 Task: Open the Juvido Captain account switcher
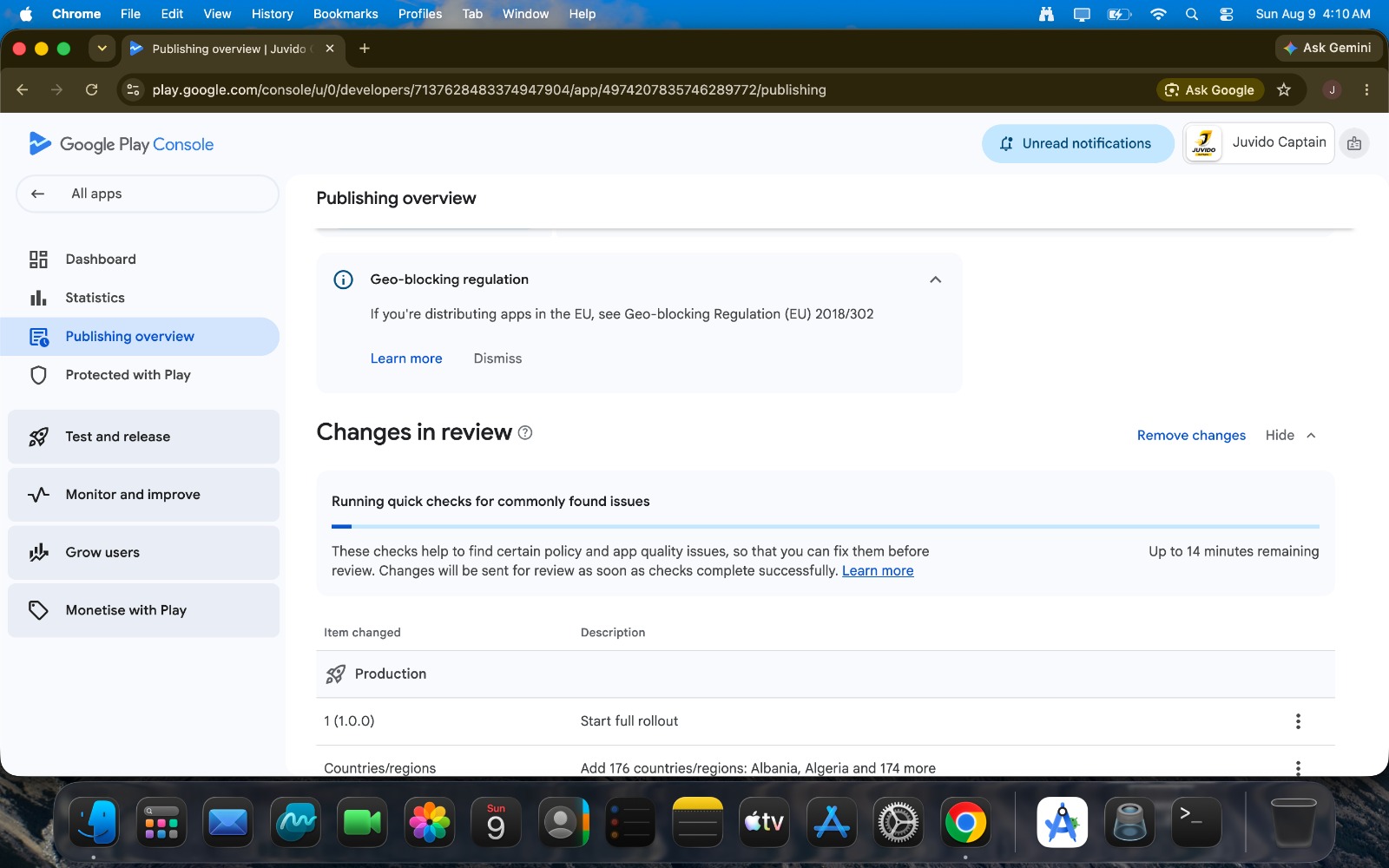(x=1259, y=143)
